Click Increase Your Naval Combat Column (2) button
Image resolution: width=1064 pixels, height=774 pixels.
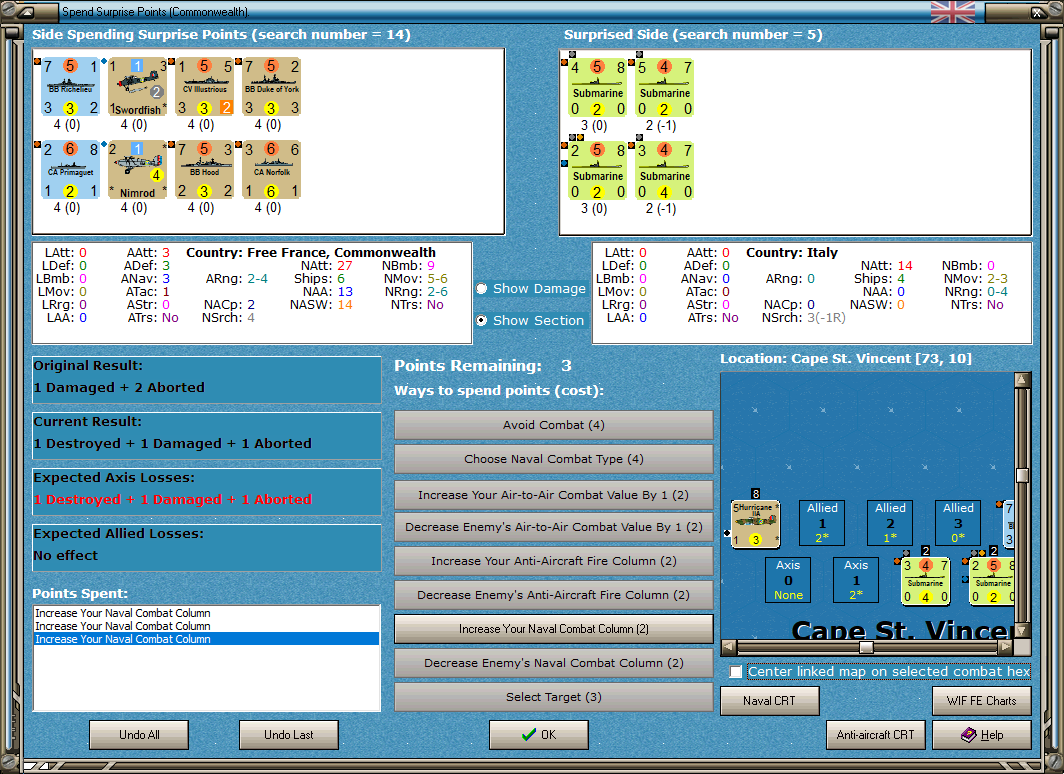coord(554,629)
